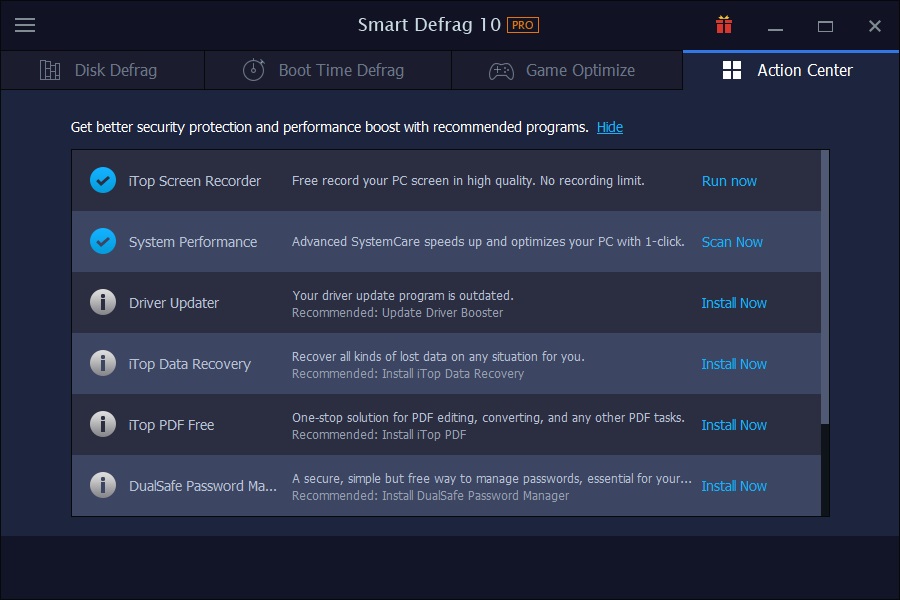
Task: Open the hamburger main menu
Action: [25, 25]
